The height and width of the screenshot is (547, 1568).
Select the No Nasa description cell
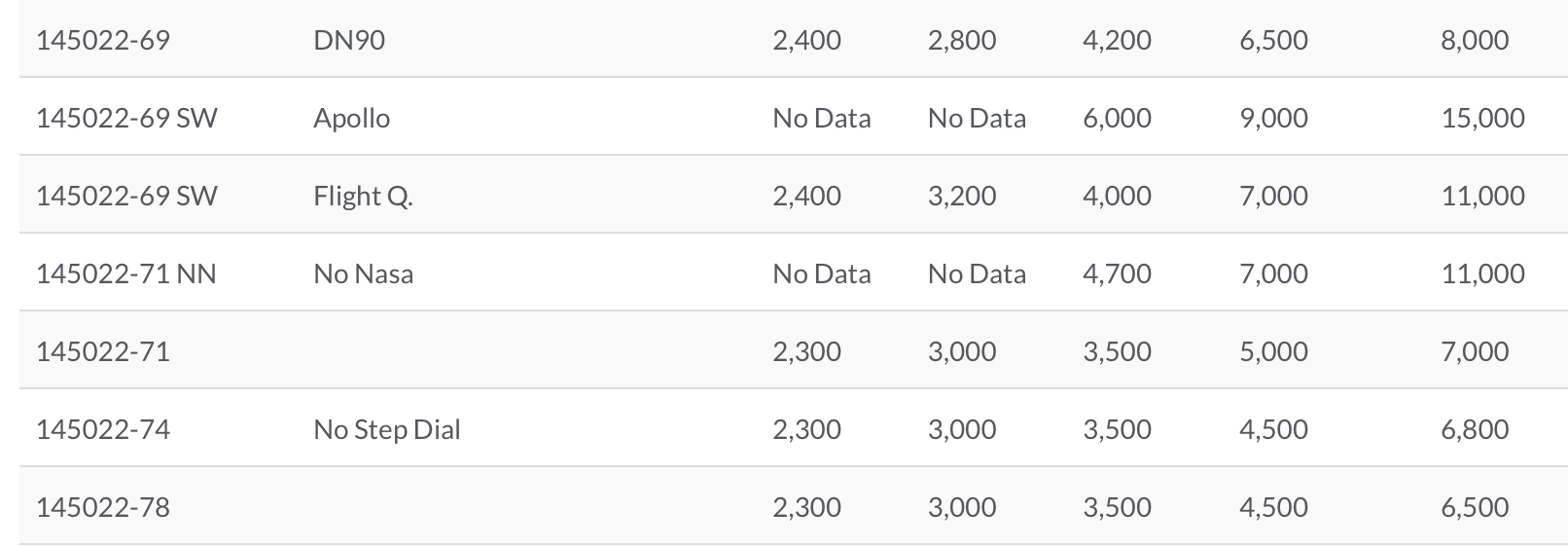(x=363, y=273)
